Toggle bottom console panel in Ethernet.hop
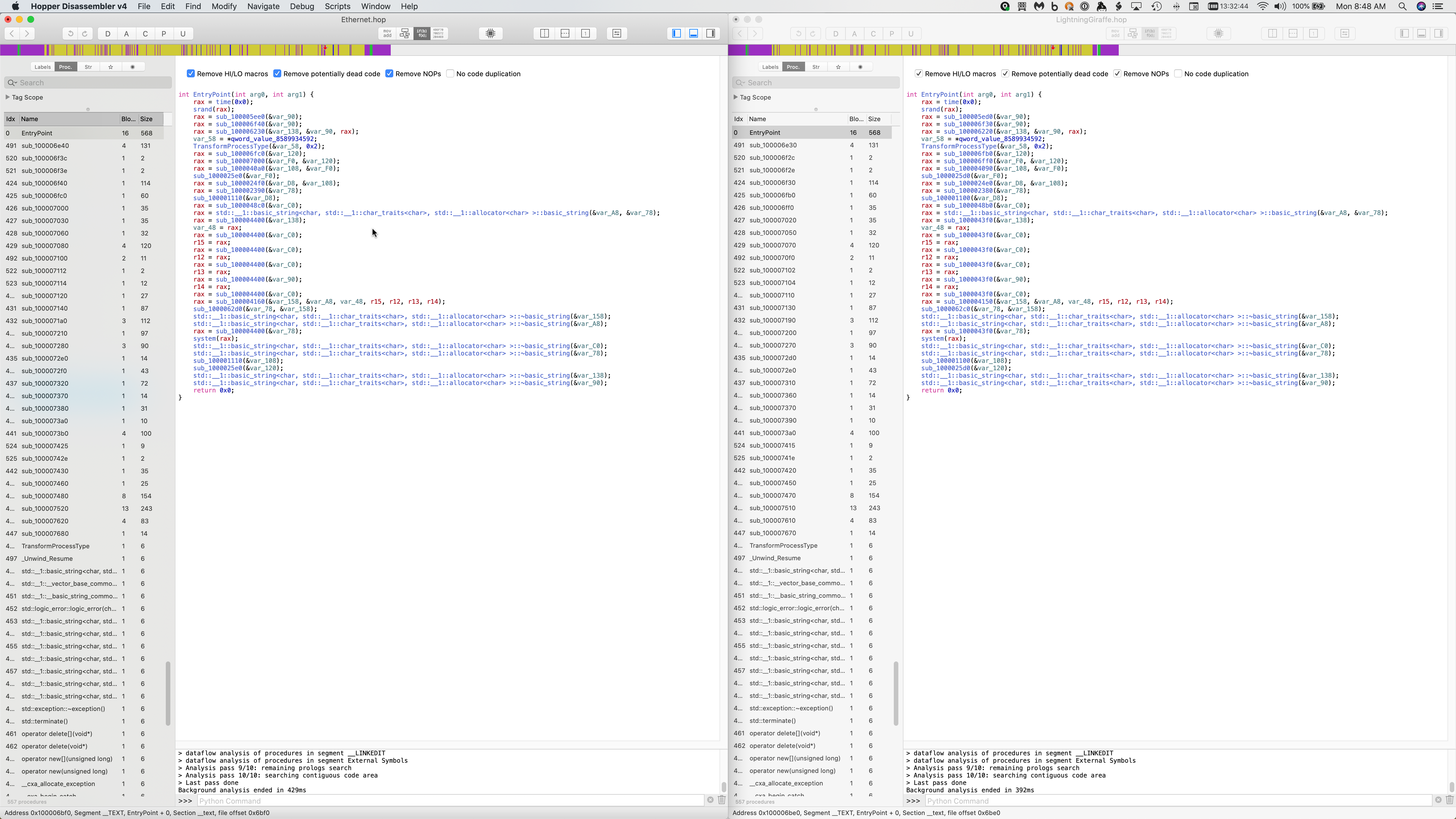The width and height of the screenshot is (1456, 819). coord(694,33)
